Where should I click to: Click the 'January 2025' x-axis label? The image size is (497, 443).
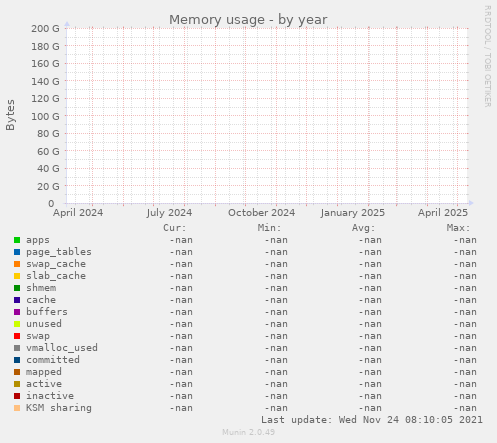click(353, 213)
